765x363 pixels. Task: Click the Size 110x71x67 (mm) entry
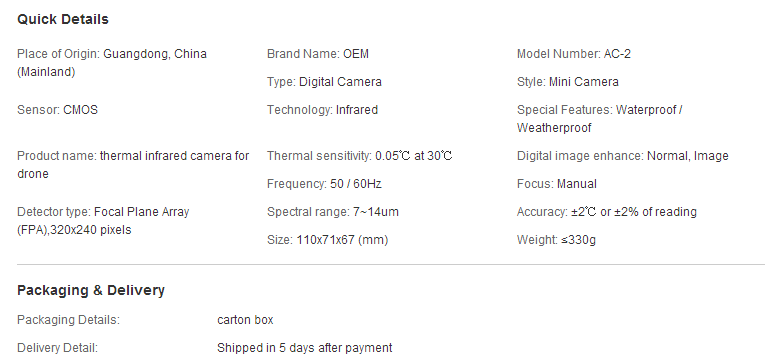pos(327,240)
